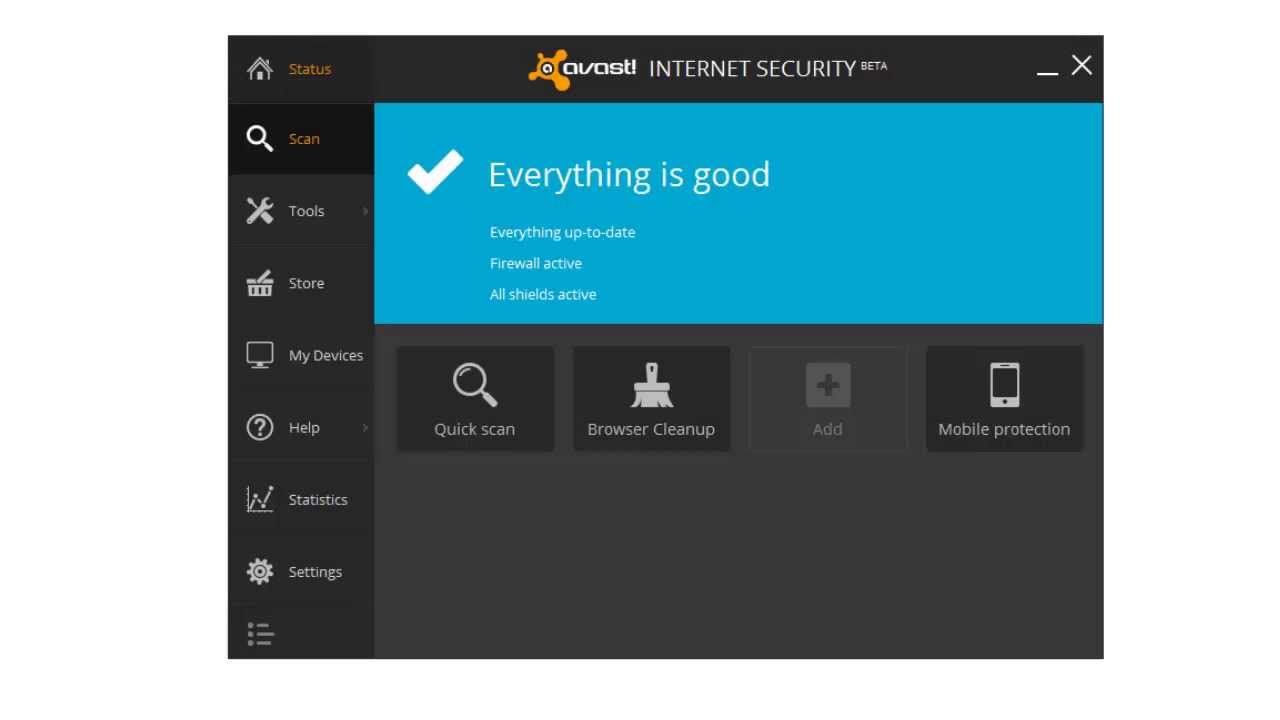
Task: Click the Add tile label
Action: [828, 429]
